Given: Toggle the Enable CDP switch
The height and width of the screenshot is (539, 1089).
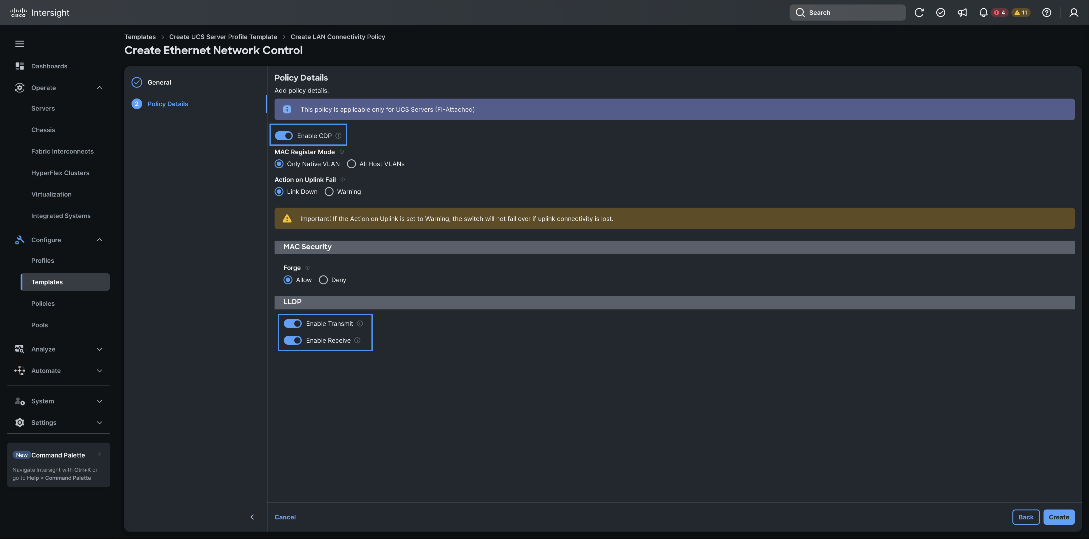Looking at the screenshot, I should pyautogui.click(x=284, y=135).
